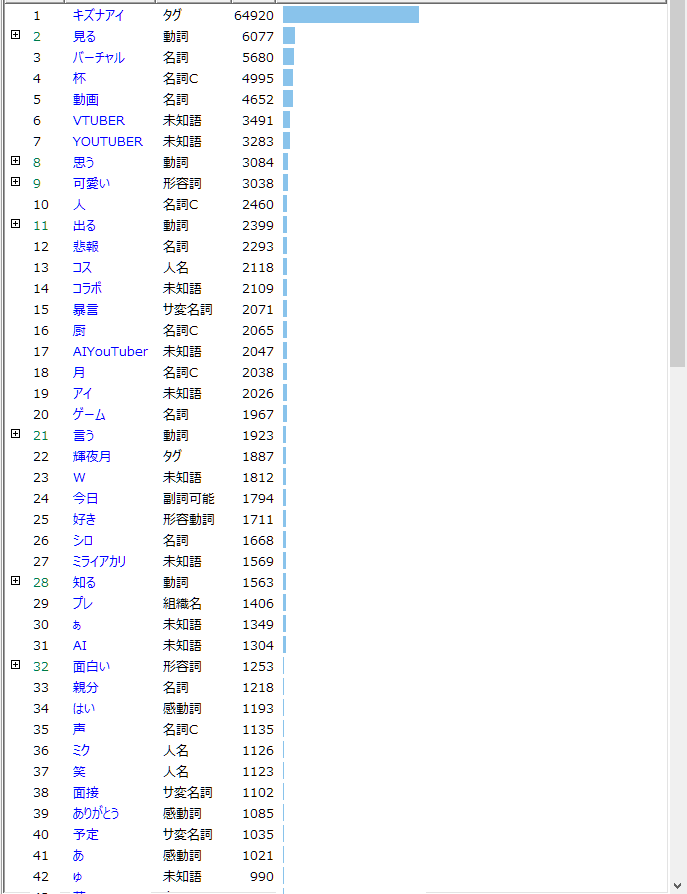Image resolution: width=687 pixels, height=894 pixels.
Task: Open the word ミライアカリ
Action: coord(99,562)
